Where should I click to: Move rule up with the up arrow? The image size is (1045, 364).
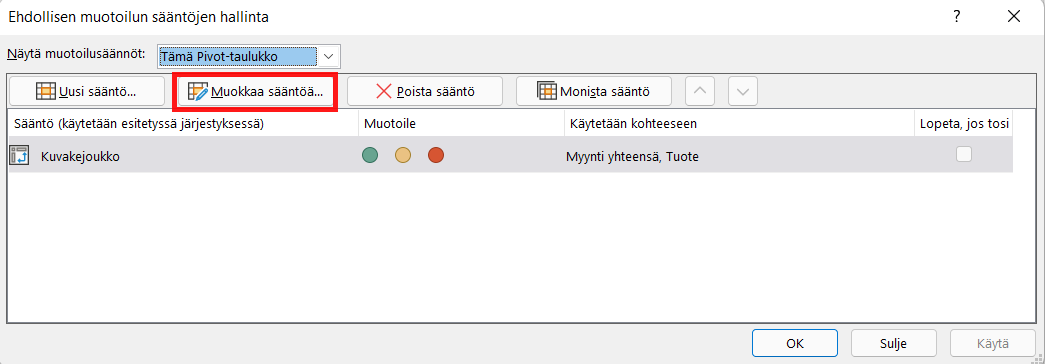point(700,91)
